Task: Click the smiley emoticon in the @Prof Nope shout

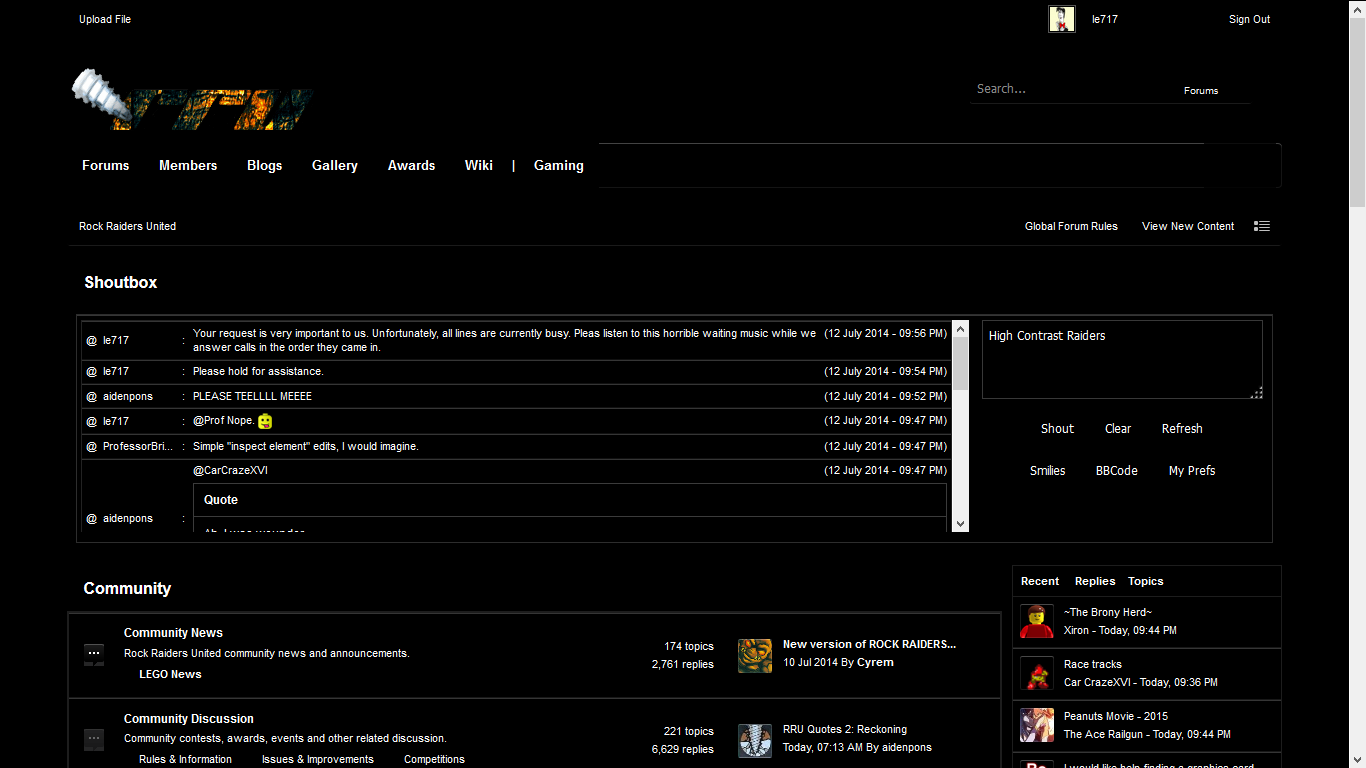Action: (265, 421)
